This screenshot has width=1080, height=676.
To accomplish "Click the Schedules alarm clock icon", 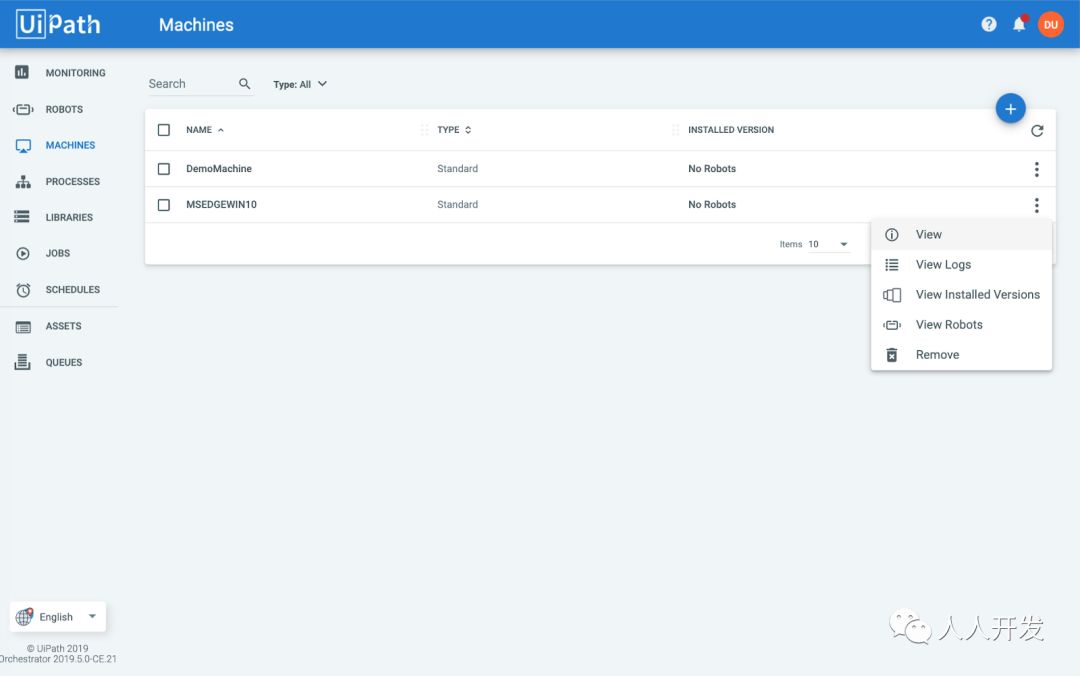I will click(23, 290).
